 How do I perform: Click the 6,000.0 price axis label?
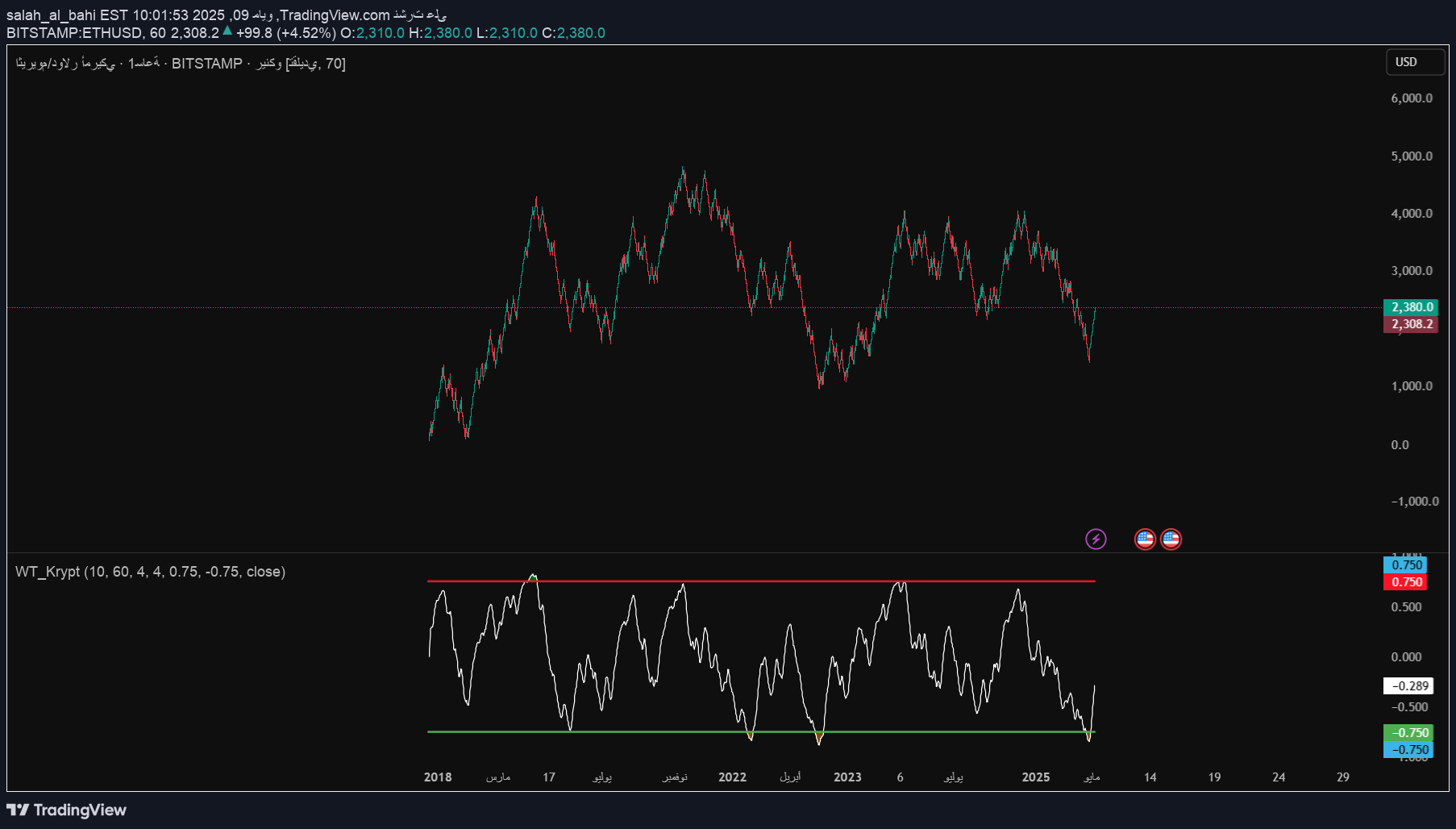tap(1412, 98)
